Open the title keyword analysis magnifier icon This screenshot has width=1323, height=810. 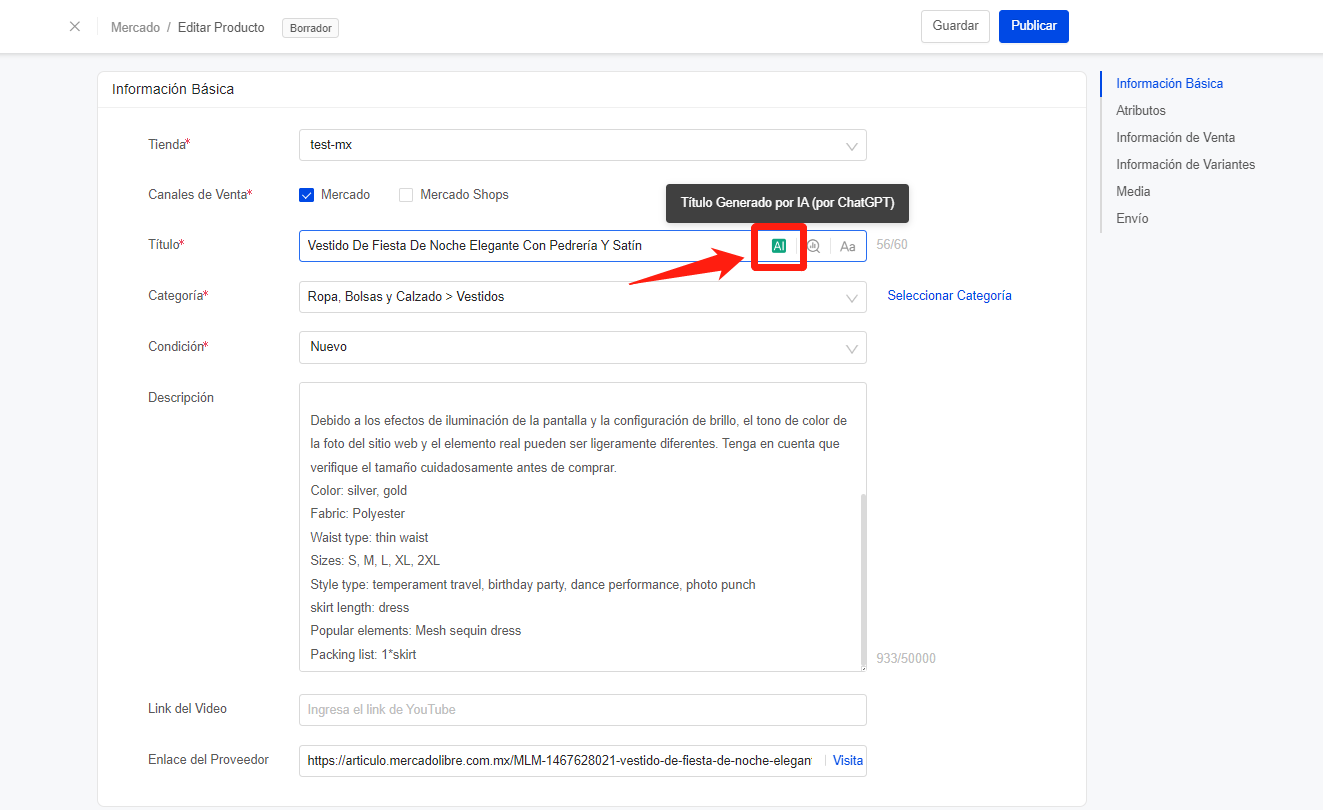pyautogui.click(x=814, y=246)
